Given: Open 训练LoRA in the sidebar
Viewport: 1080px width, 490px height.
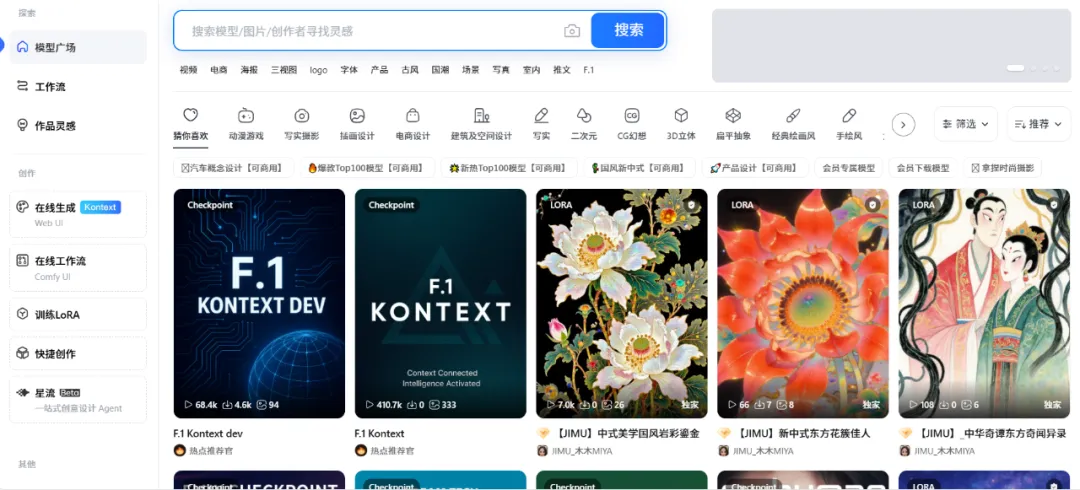Looking at the screenshot, I should (78, 314).
